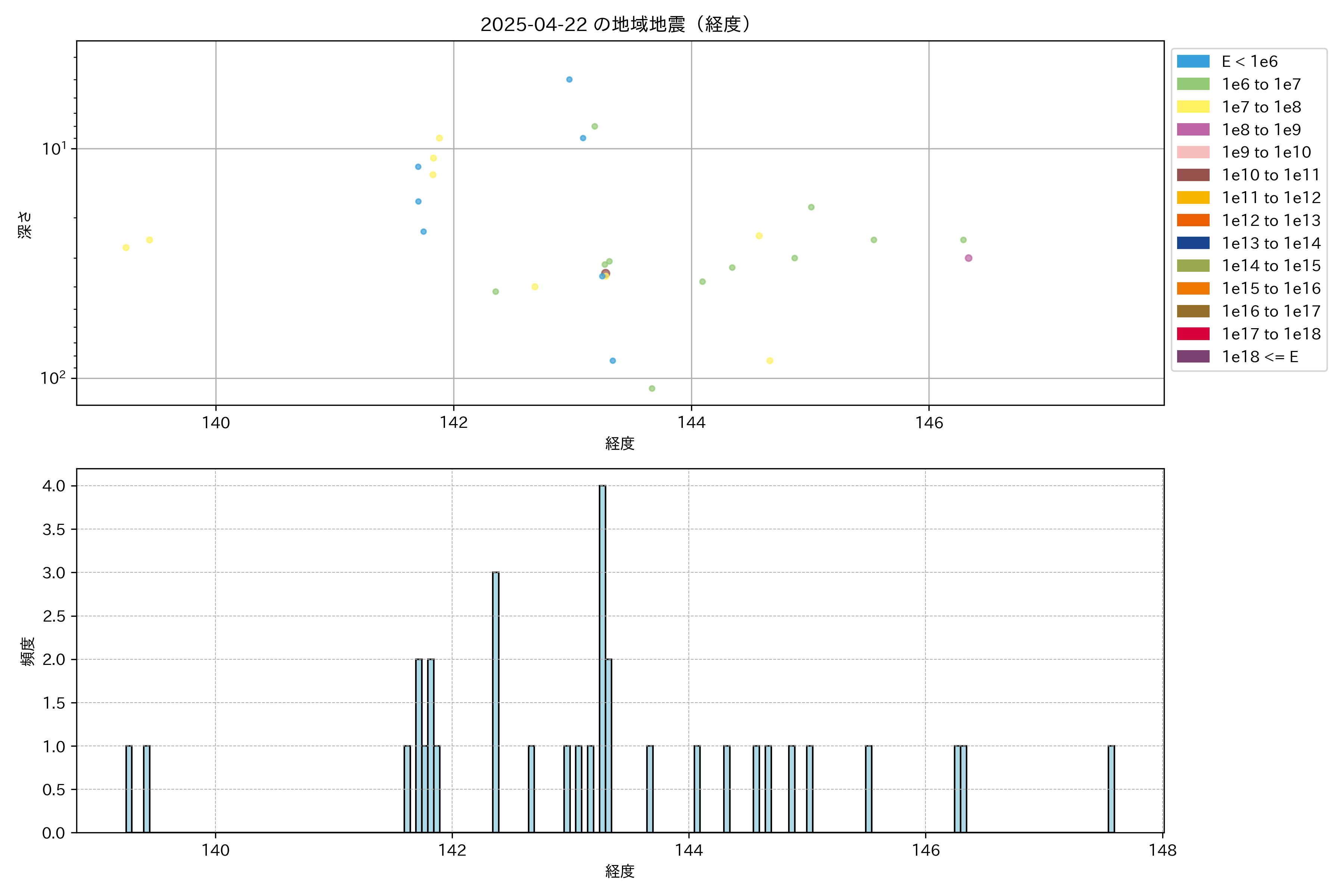
Task: Click the lowest green scatter point below 10²
Action: tap(652, 389)
